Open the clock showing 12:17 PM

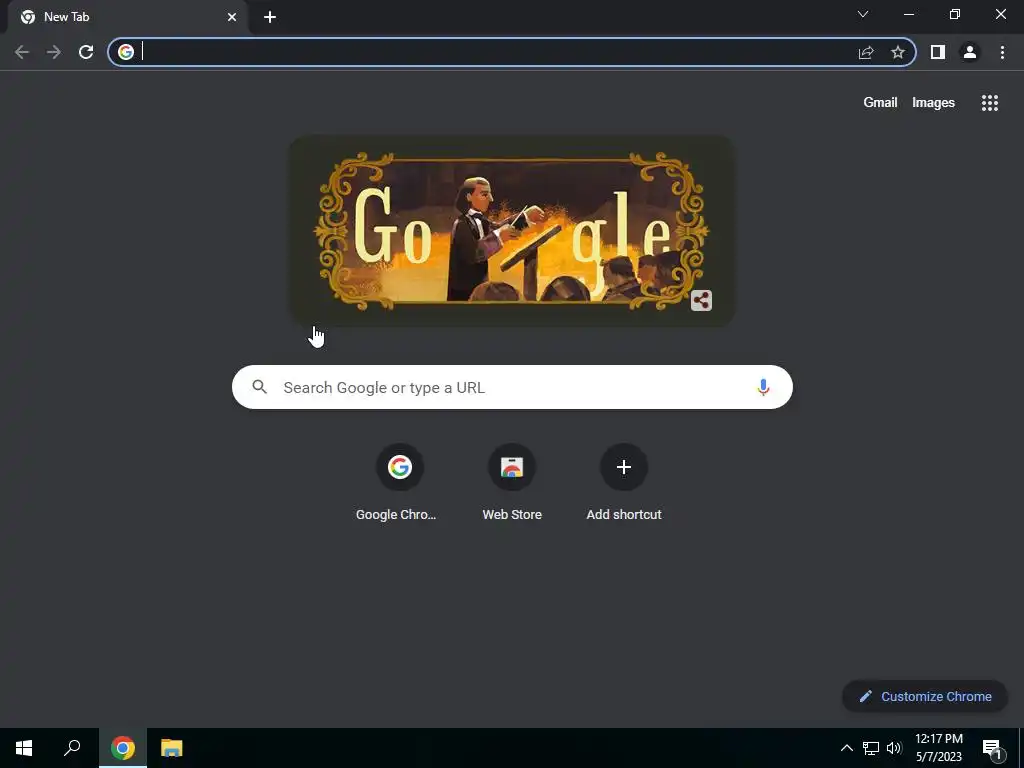tap(938, 748)
